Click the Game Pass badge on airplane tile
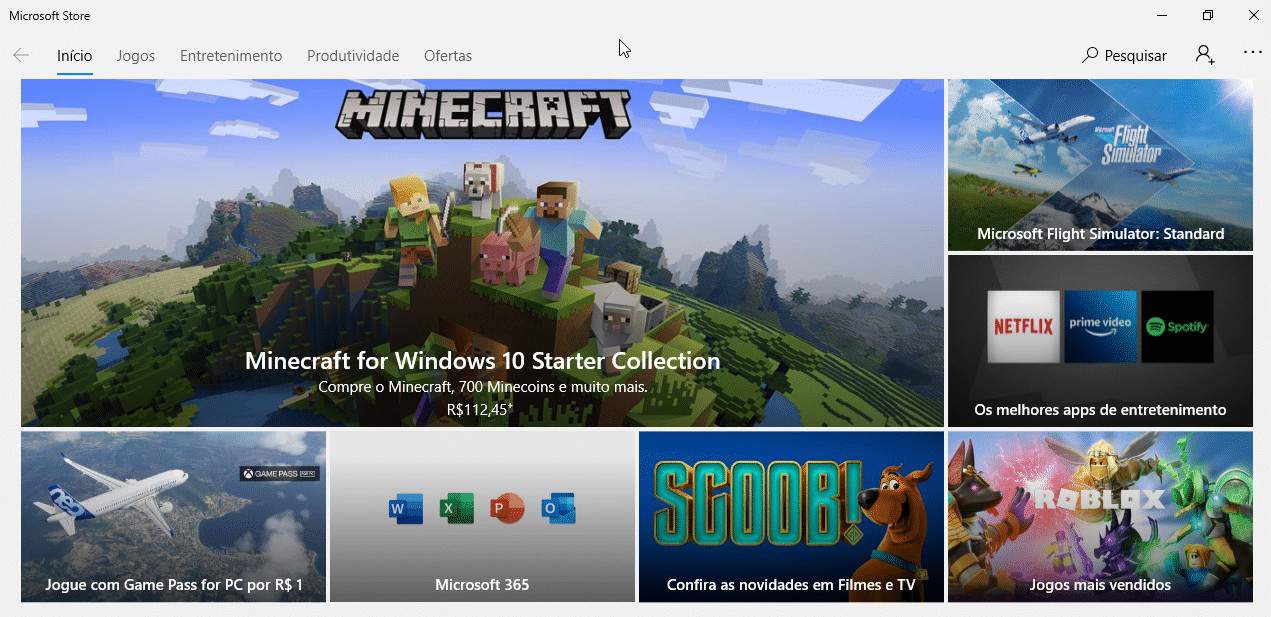 tap(279, 473)
